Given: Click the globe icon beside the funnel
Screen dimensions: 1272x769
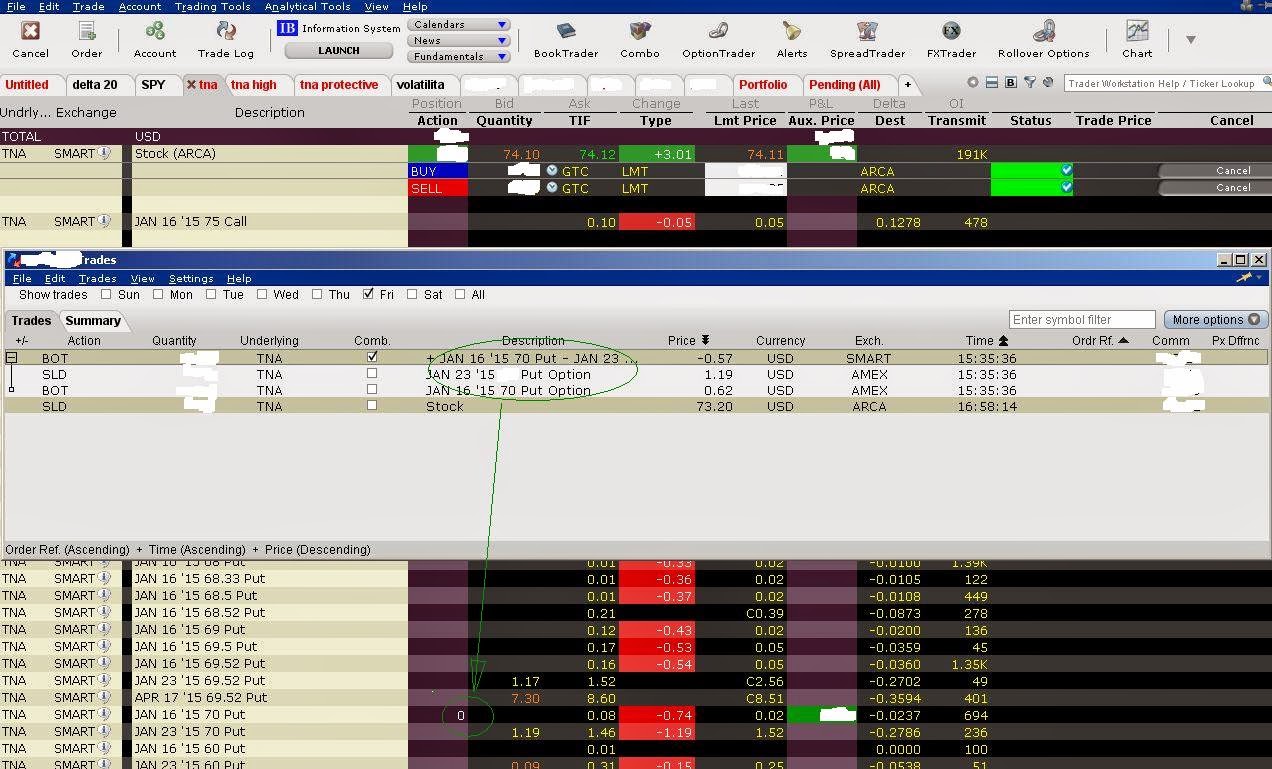Looking at the screenshot, I should (x=1047, y=83).
